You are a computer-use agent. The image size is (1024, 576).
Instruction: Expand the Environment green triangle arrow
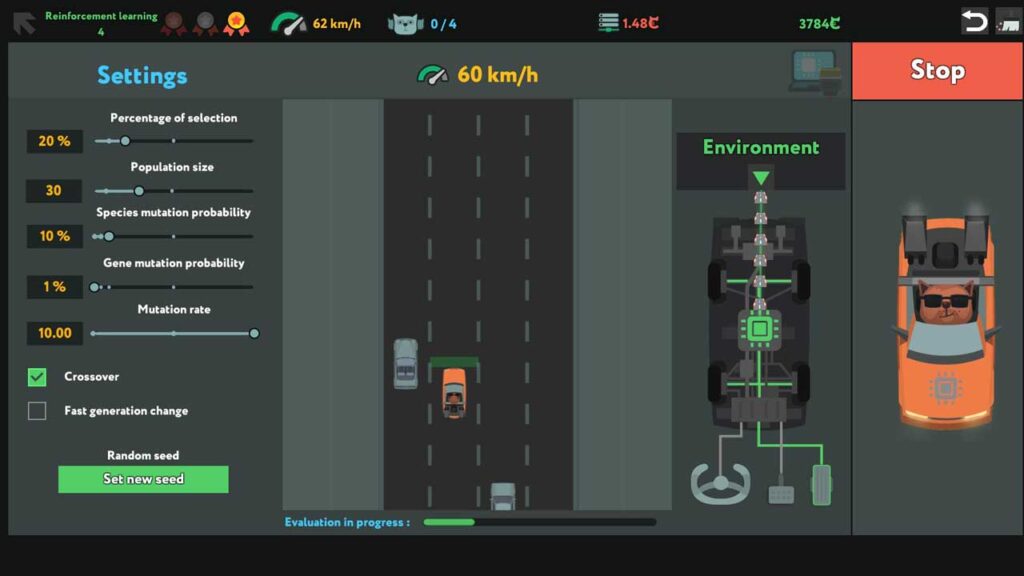click(x=761, y=178)
